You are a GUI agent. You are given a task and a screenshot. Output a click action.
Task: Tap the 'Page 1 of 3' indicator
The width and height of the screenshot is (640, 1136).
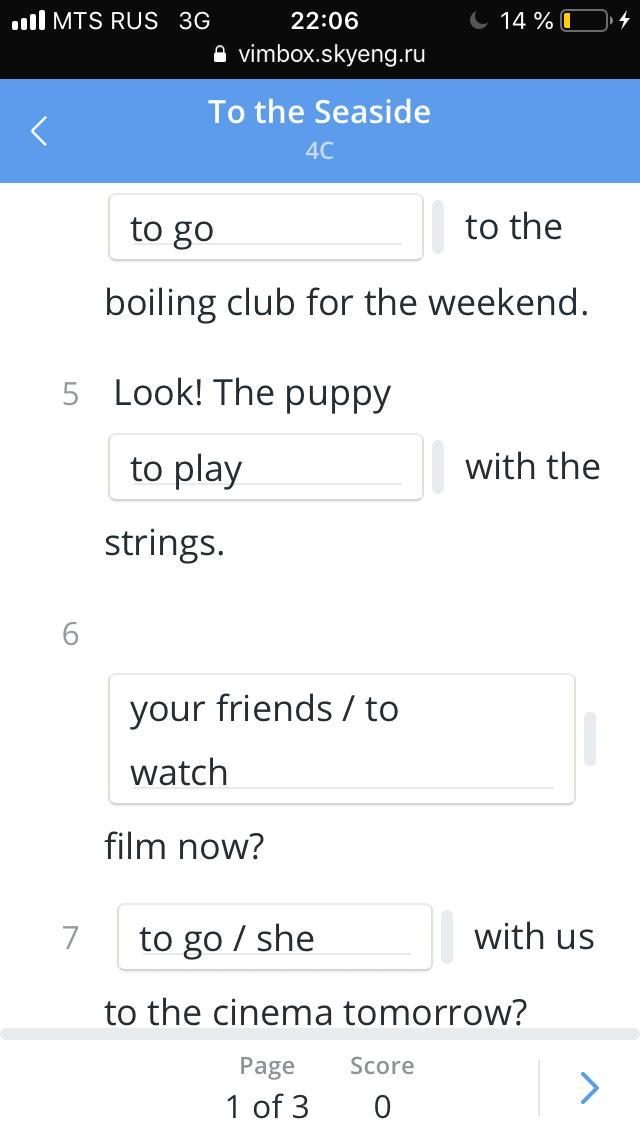click(267, 1086)
